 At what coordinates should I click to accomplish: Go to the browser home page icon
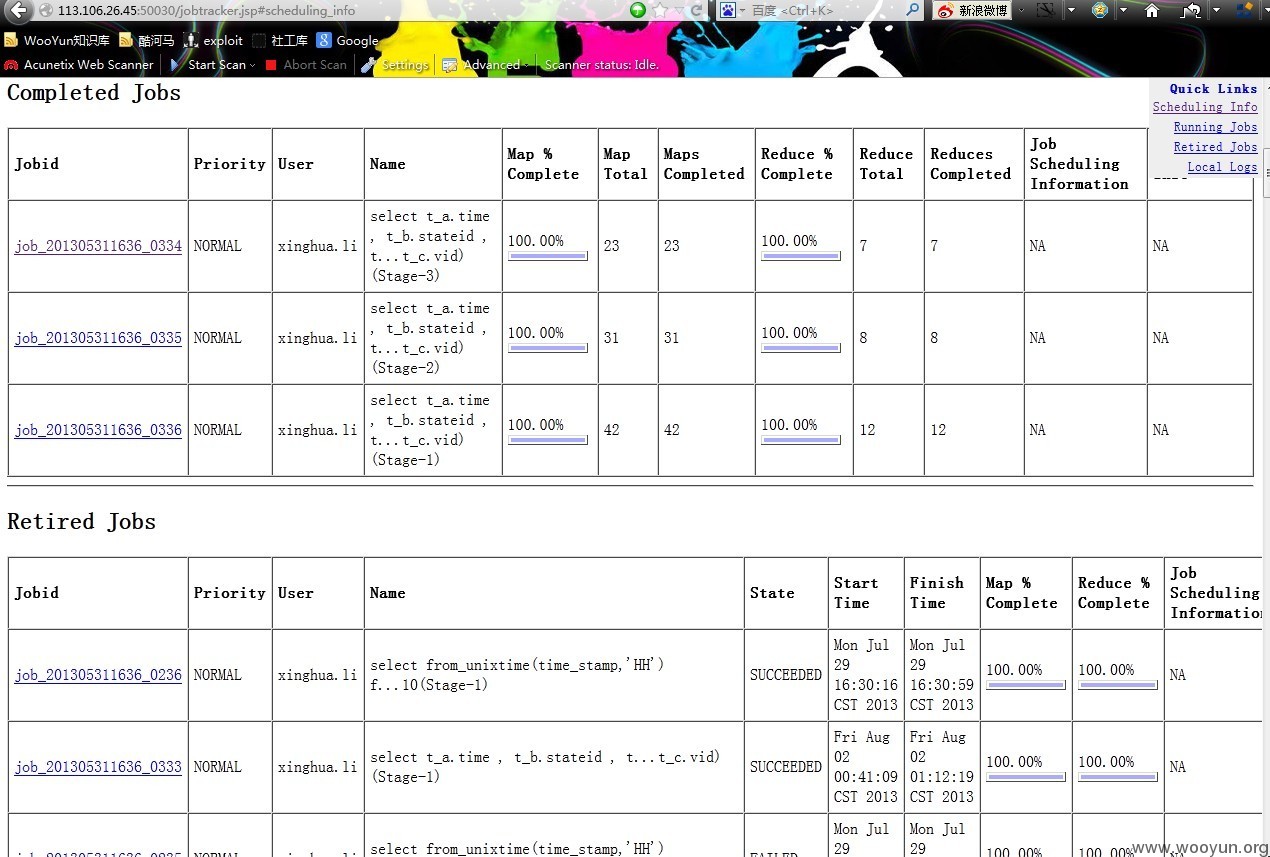pyautogui.click(x=1152, y=10)
